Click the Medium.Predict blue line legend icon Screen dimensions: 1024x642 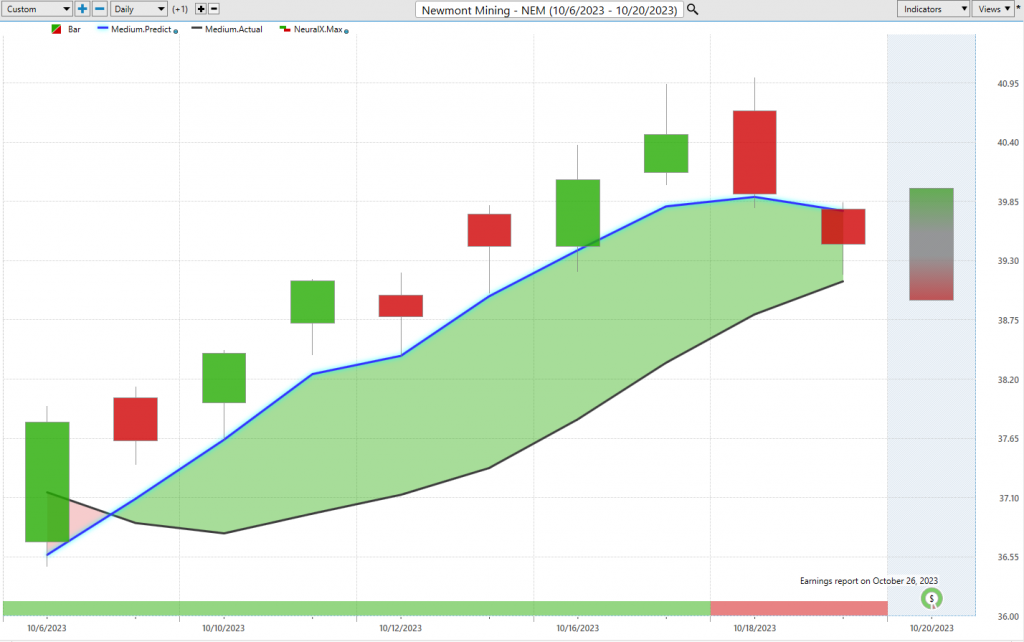tap(103, 29)
